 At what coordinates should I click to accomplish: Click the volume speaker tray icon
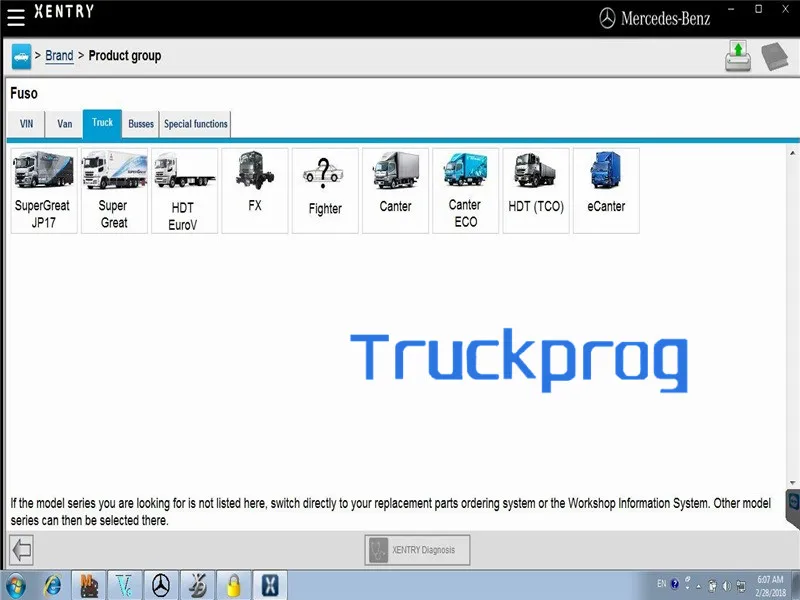(726, 586)
